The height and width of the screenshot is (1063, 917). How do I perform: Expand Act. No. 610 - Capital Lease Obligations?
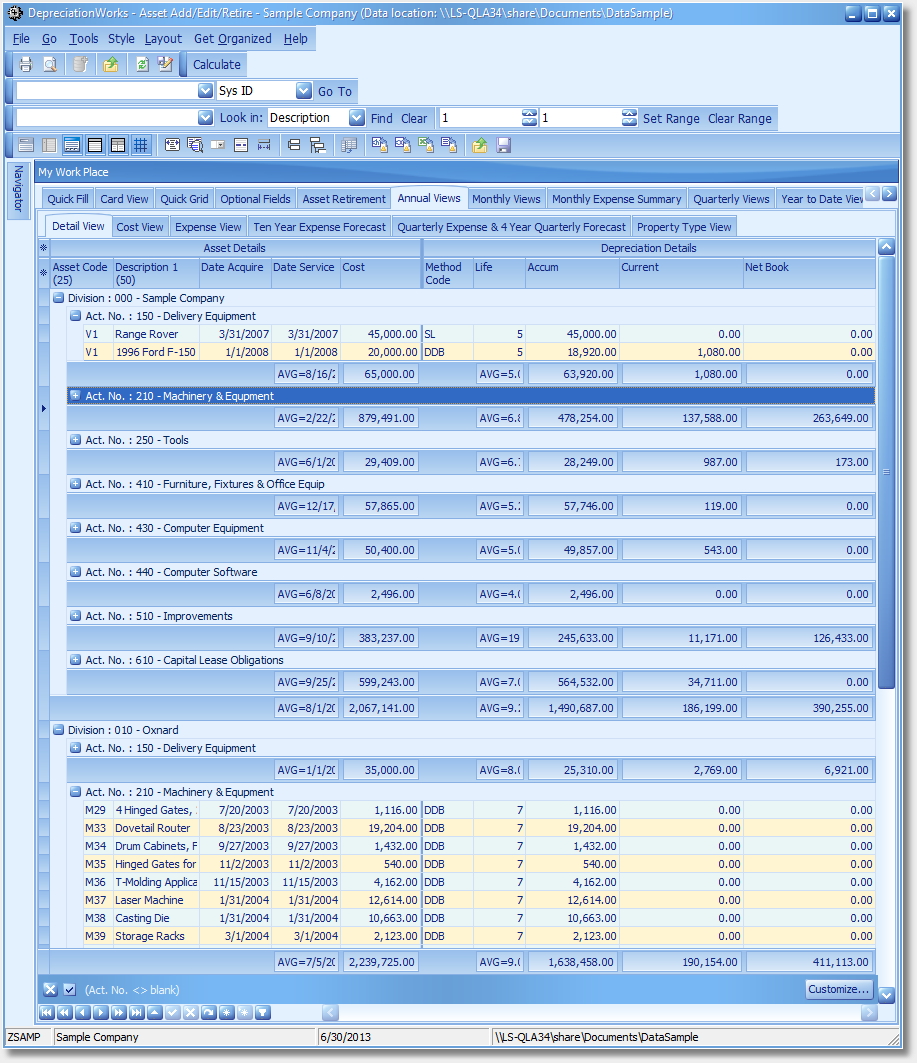tap(75, 660)
